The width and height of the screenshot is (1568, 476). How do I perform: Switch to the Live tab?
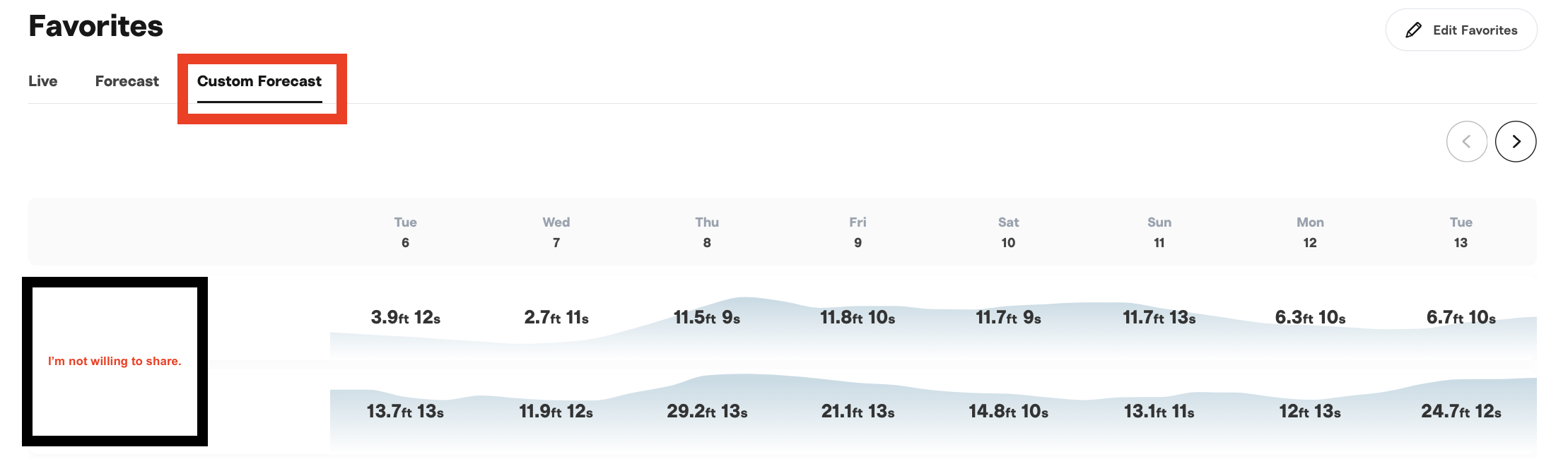point(43,81)
